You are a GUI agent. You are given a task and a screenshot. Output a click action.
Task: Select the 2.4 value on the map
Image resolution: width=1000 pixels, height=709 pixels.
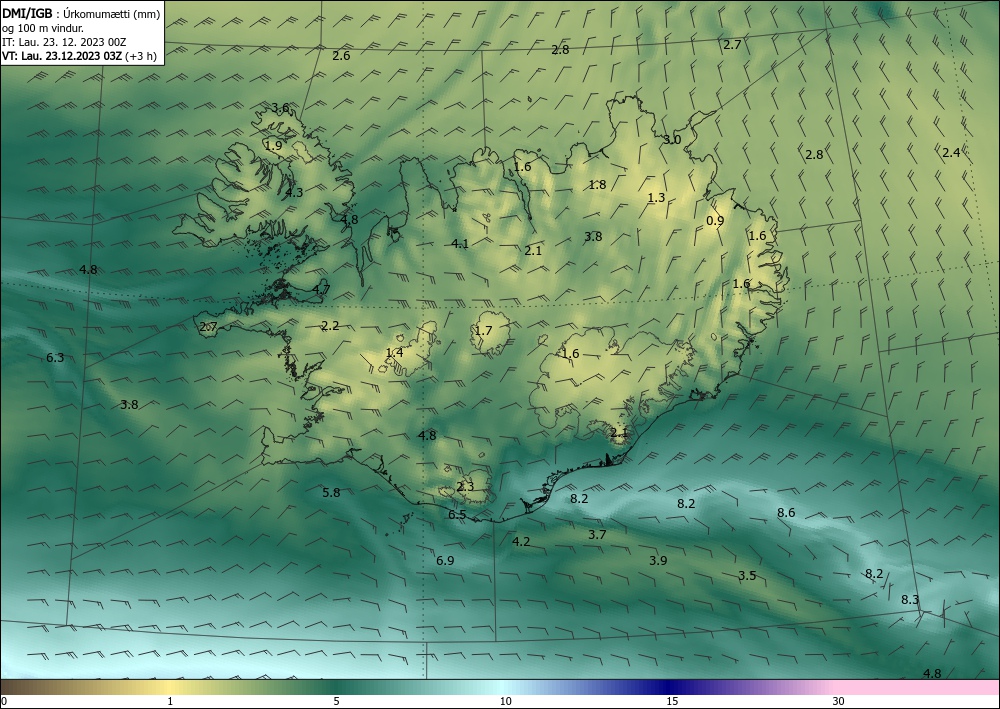pyautogui.click(x=951, y=152)
